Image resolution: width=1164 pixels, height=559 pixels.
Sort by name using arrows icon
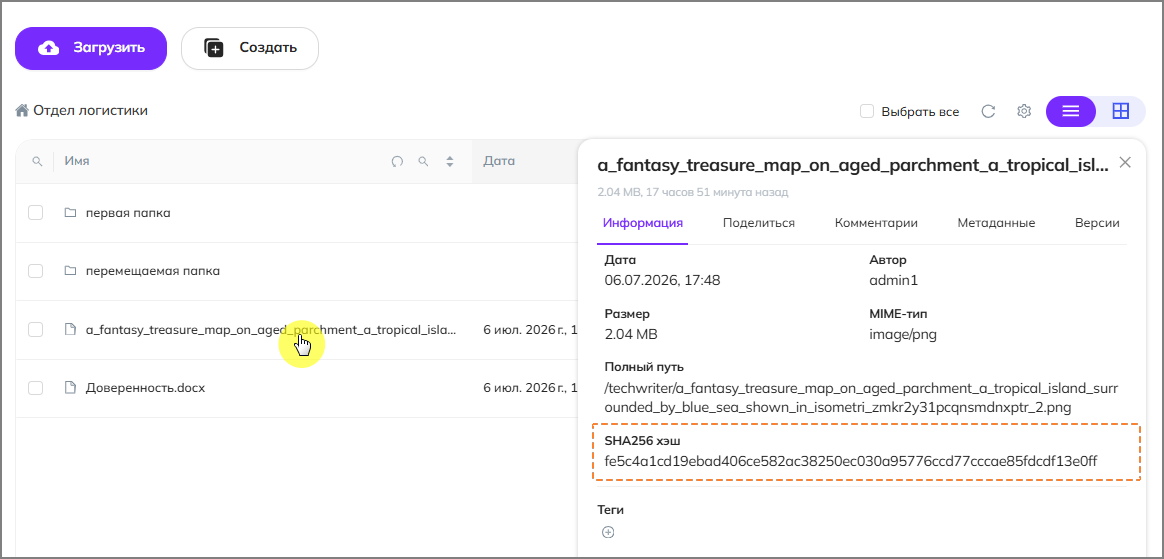click(449, 161)
